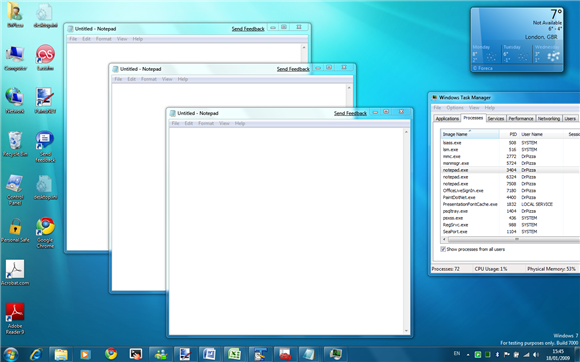Open Windows Media Player from the taskbar

pyautogui.click(x=85, y=354)
